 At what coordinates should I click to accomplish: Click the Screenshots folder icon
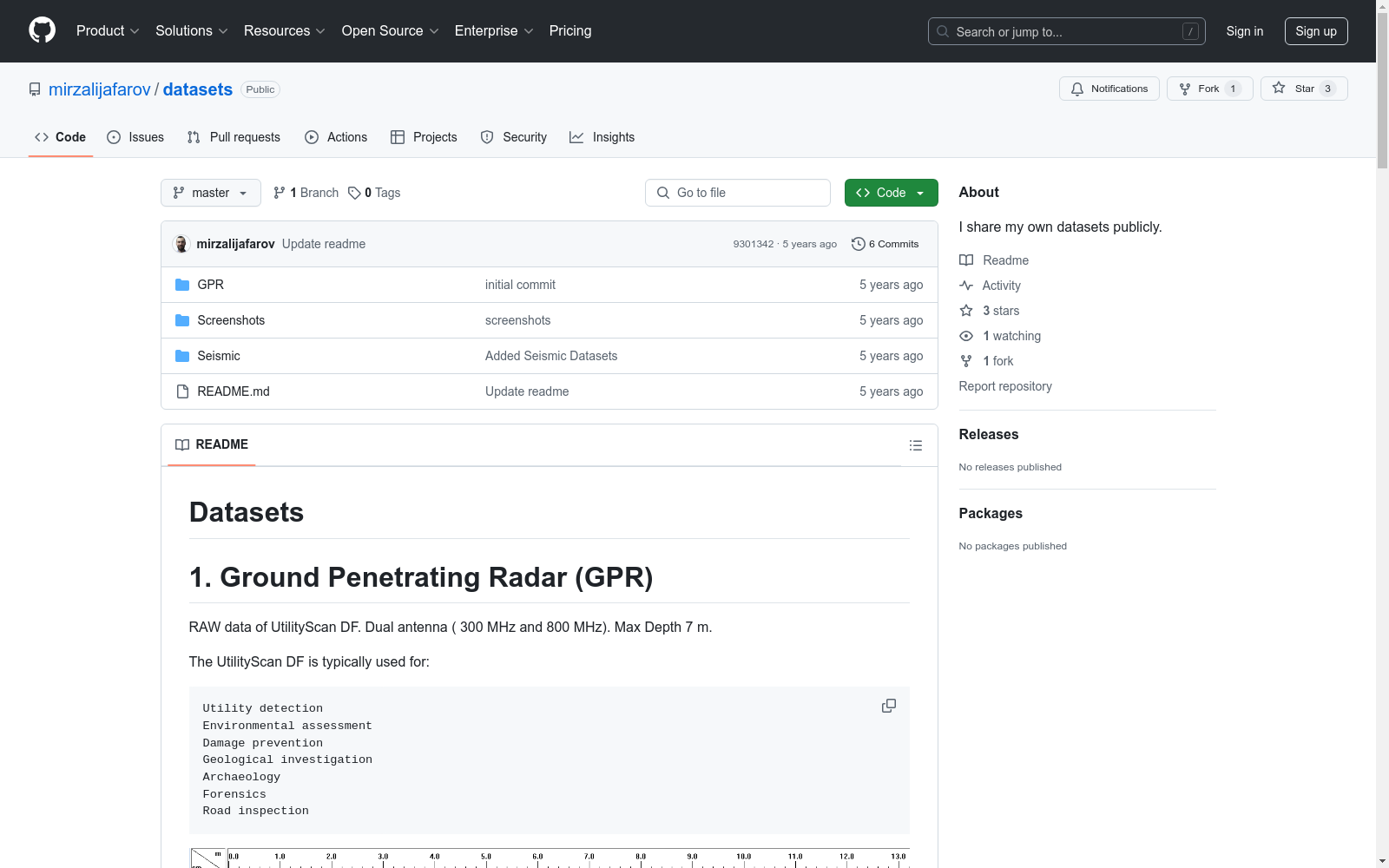coord(182,320)
